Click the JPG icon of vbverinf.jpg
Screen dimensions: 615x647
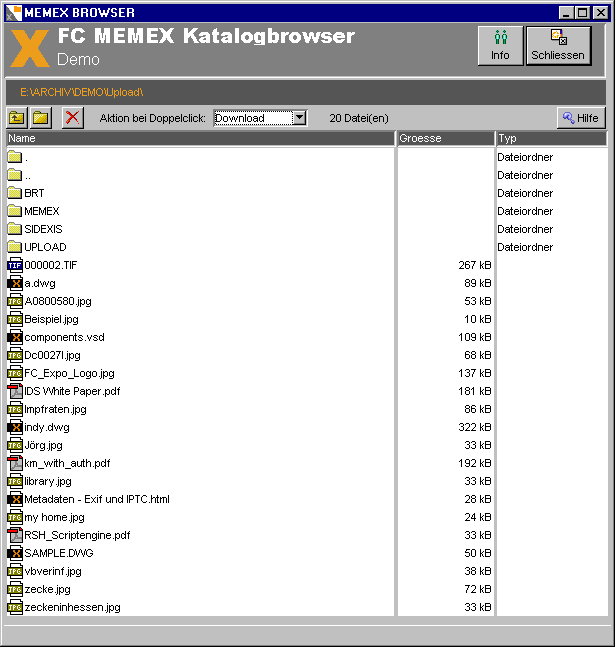click(x=15, y=571)
